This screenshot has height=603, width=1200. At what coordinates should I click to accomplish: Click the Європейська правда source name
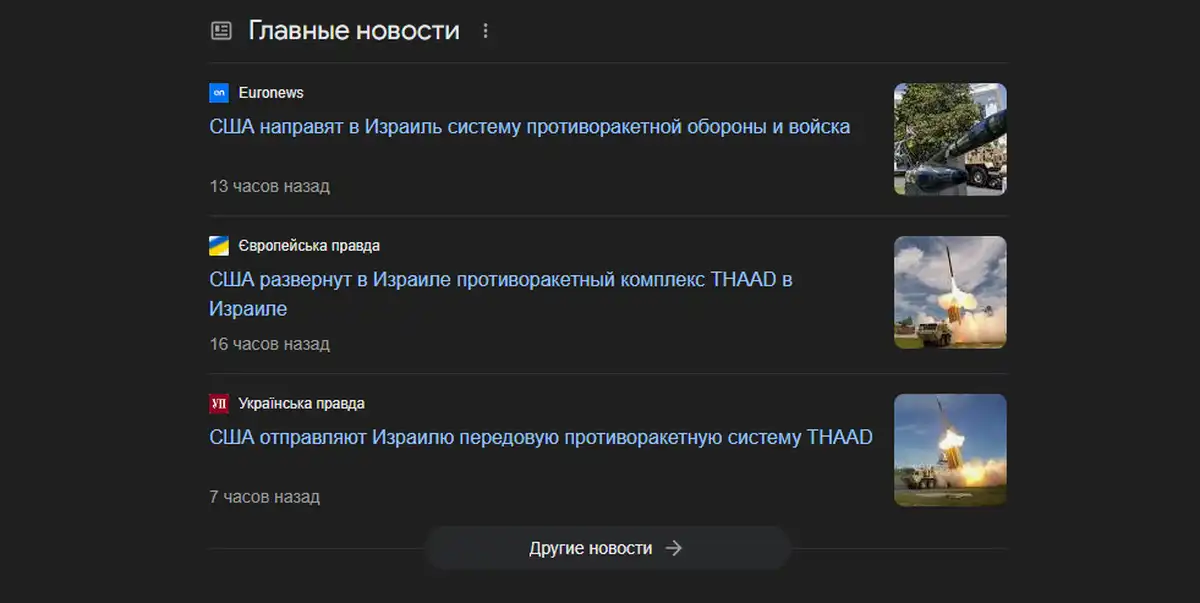pyautogui.click(x=309, y=246)
